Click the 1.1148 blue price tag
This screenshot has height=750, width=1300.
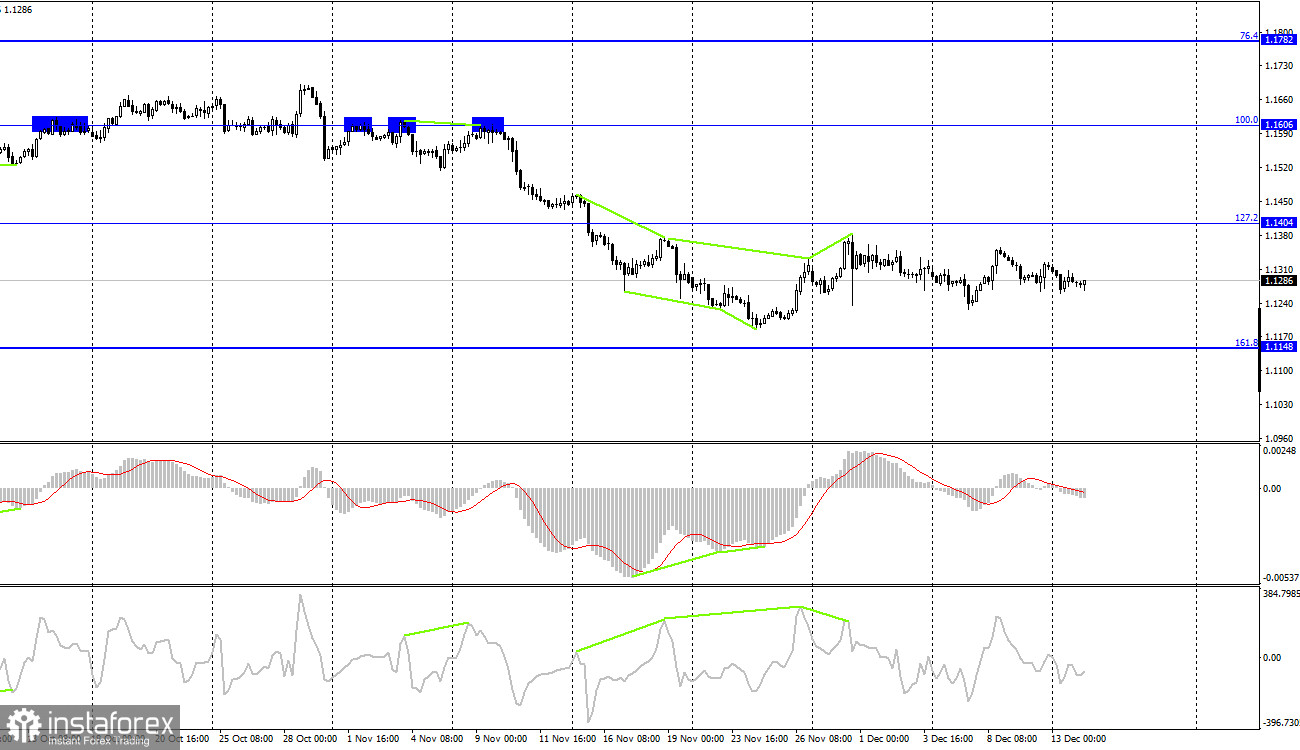click(1280, 346)
